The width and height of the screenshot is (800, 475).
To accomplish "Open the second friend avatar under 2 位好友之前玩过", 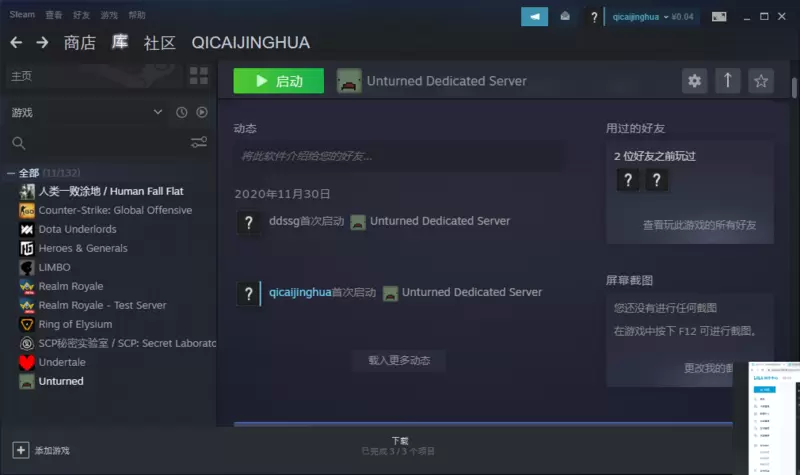I will (x=657, y=180).
